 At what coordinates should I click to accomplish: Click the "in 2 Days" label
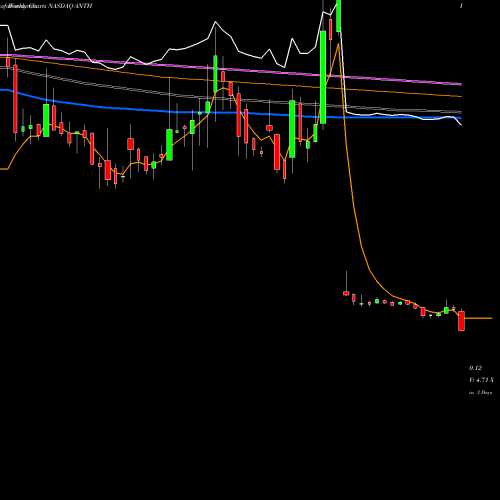(x=480, y=392)
